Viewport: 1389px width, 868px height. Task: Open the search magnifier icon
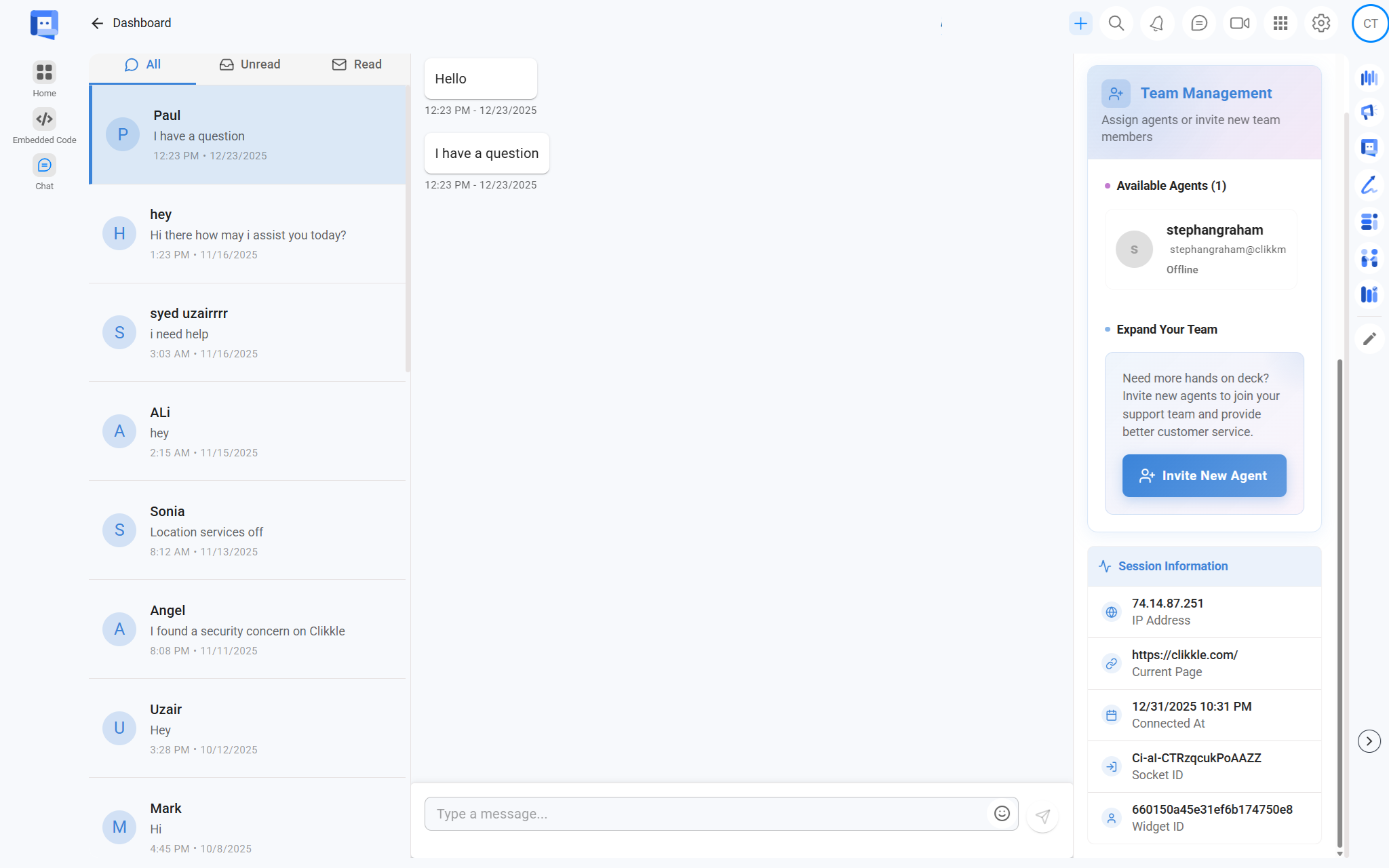pos(1116,24)
